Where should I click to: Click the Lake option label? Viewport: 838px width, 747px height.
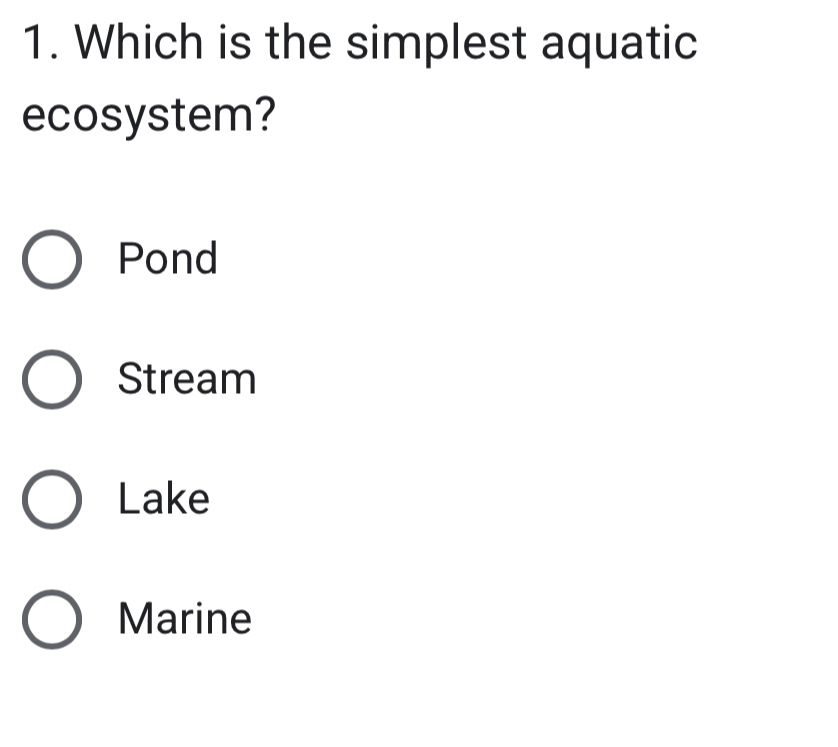pos(163,500)
